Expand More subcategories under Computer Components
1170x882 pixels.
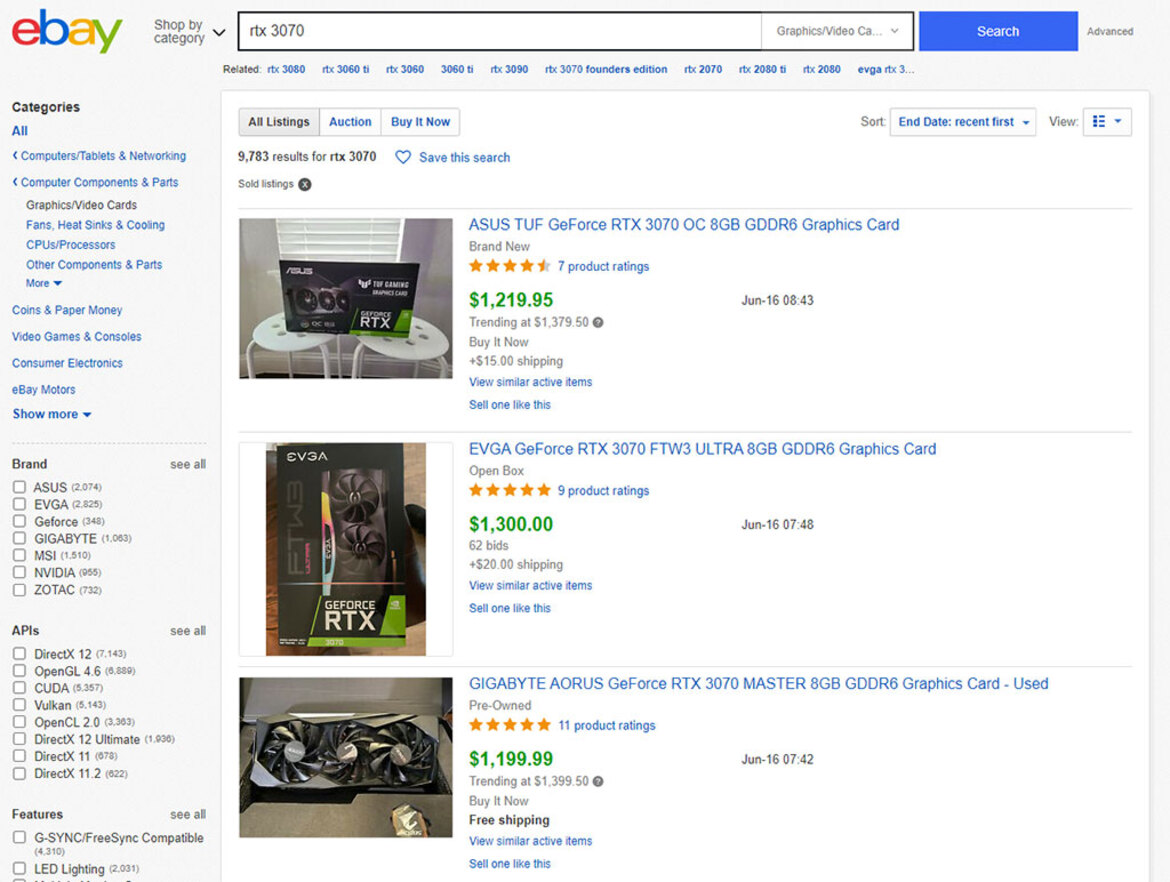click(44, 284)
